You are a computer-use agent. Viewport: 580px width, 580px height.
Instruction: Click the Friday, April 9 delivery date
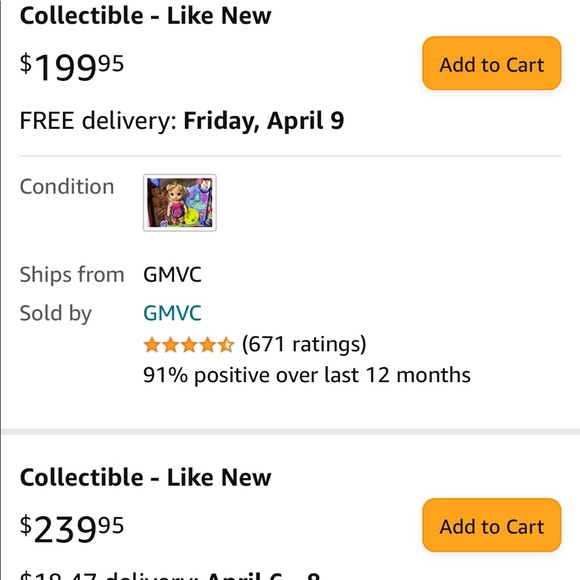tap(264, 121)
